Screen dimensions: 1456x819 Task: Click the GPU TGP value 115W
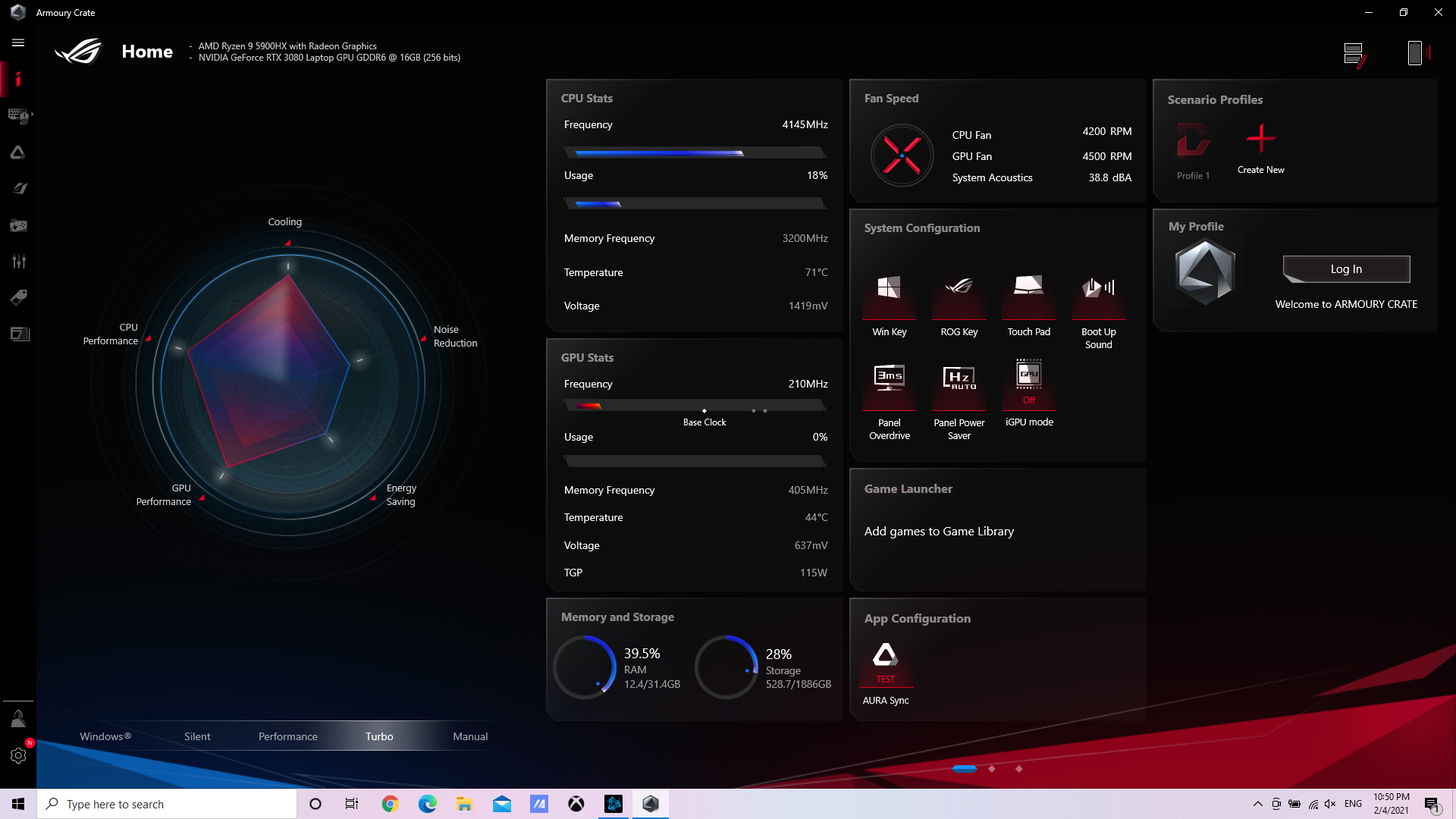813,573
